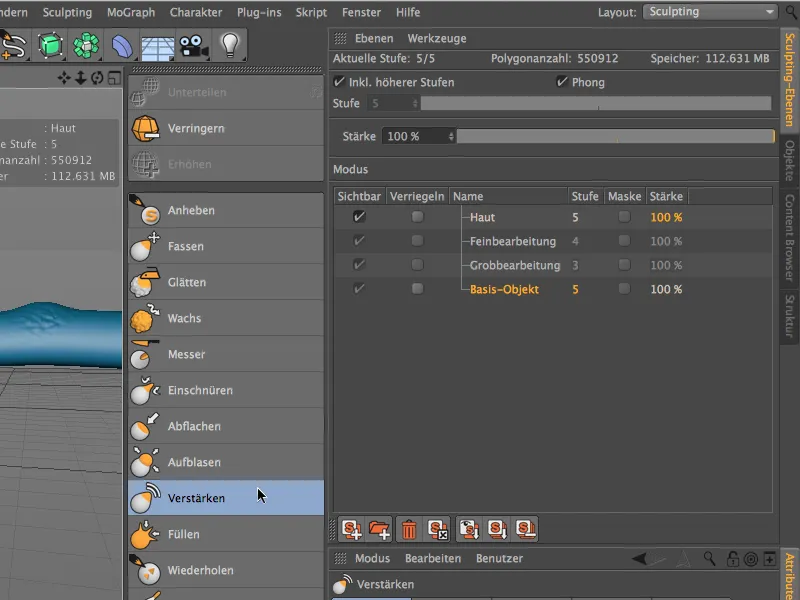Click the viewport zoom arrow icon

click(x=81, y=78)
